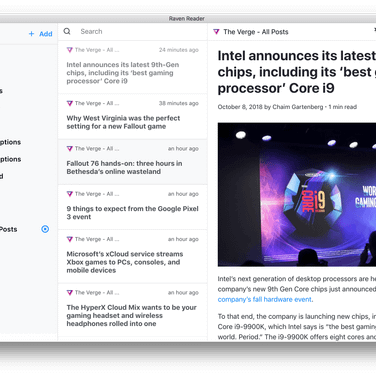
Task: Click the Verge logo in article header
Action: 216,32
